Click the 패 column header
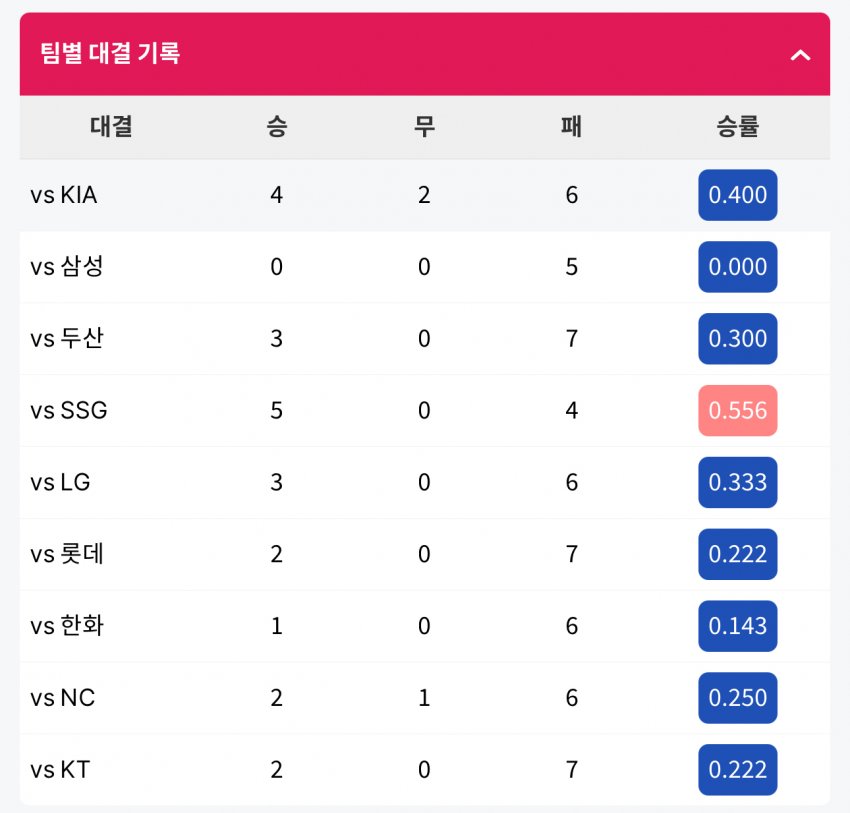 [571, 126]
